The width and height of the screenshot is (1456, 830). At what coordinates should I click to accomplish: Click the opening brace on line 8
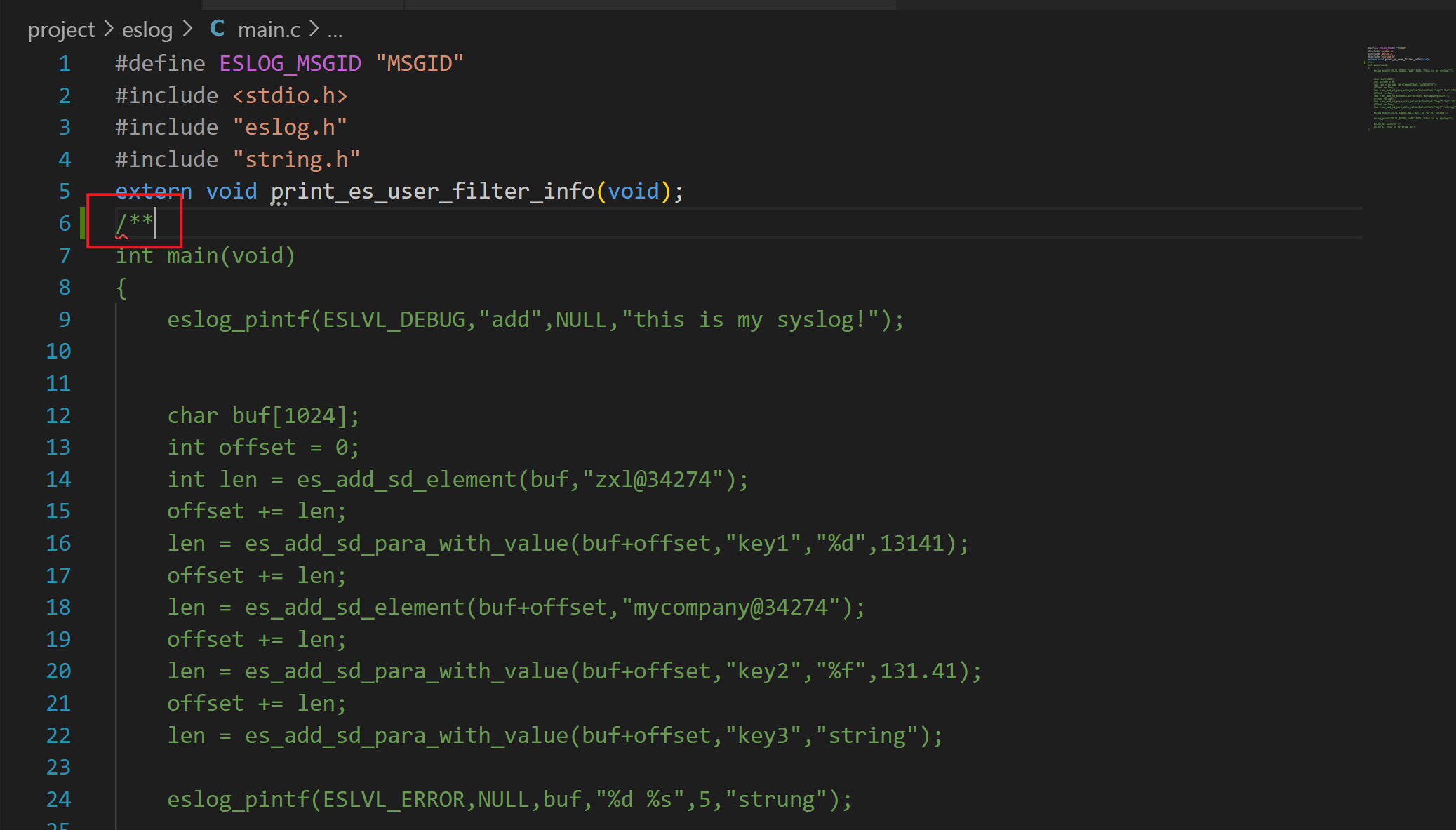(x=121, y=288)
